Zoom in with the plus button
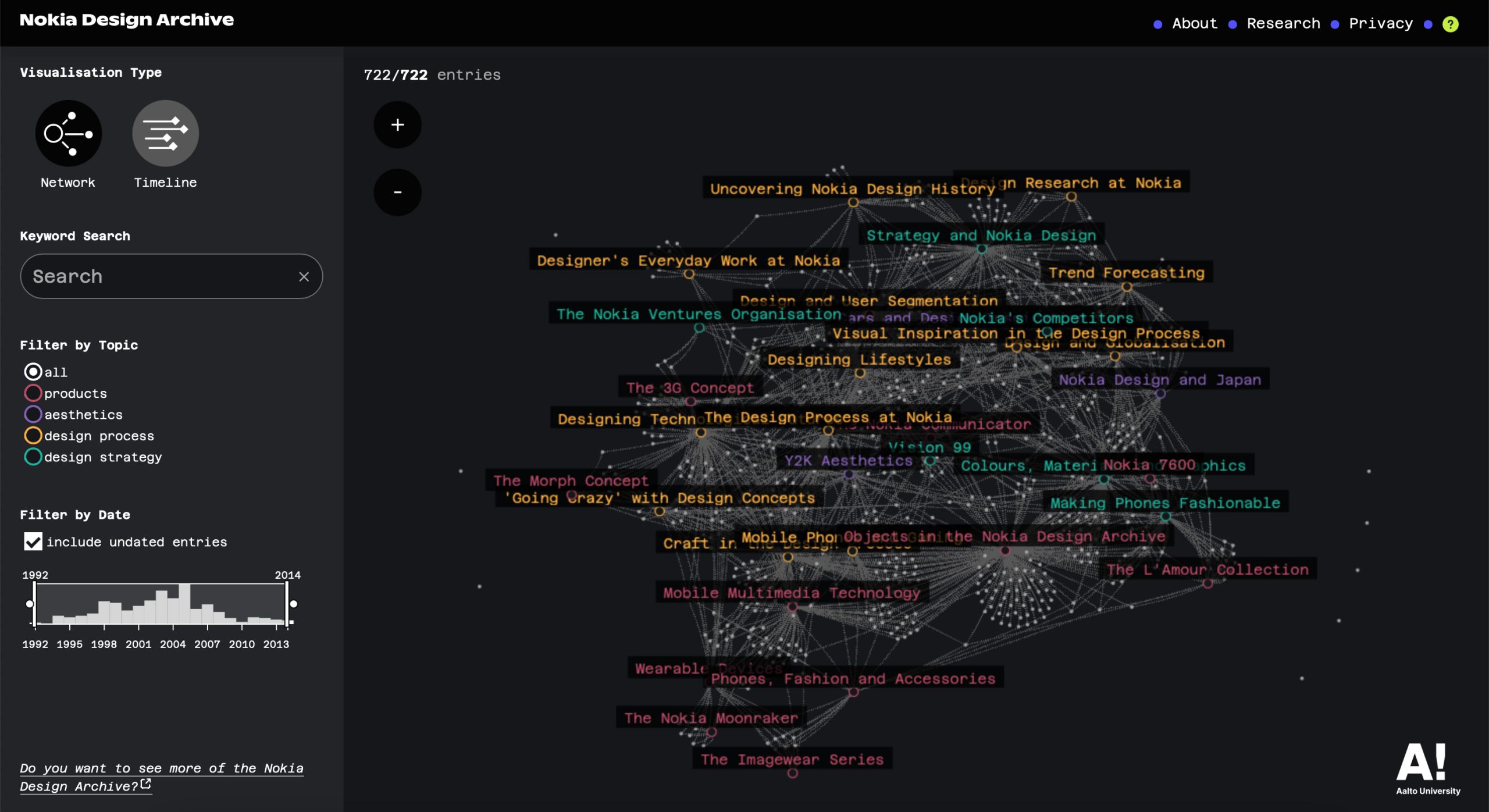 (x=397, y=124)
